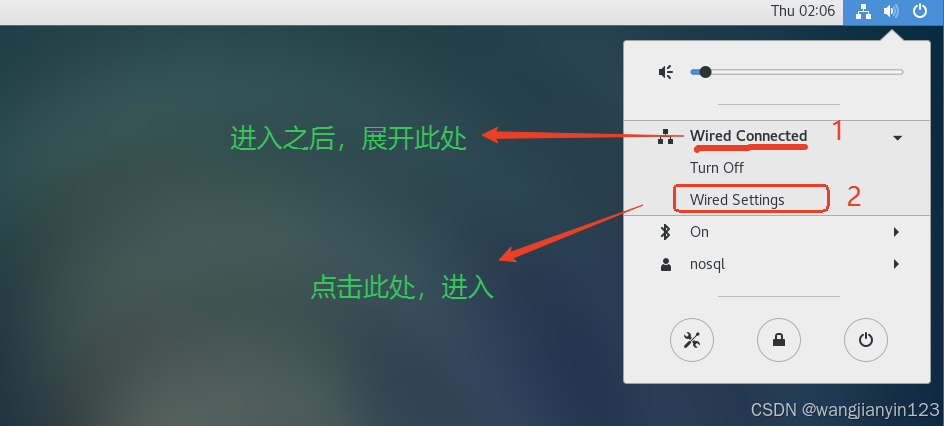This screenshot has height=426, width=944.
Task: Click the Bluetooth icon in the menu
Action: 665,232
